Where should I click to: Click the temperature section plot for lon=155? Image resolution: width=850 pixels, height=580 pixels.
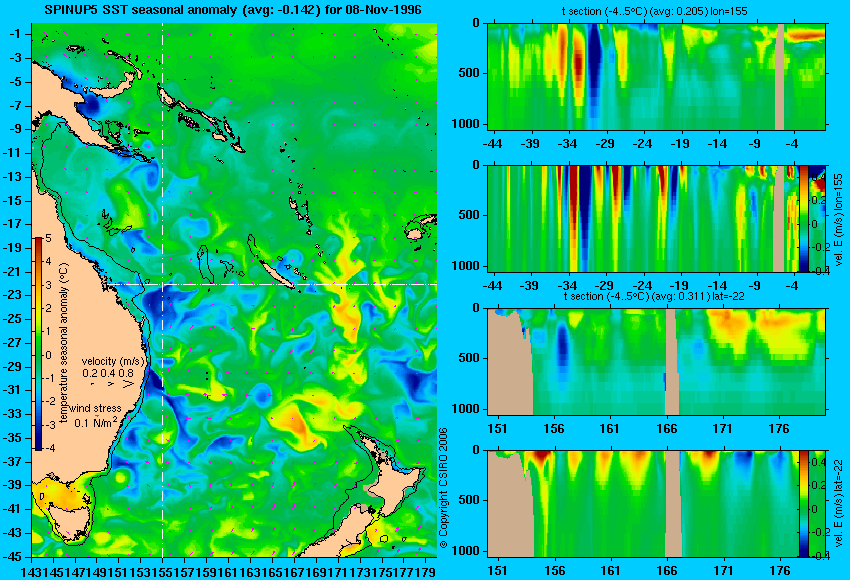[656, 76]
